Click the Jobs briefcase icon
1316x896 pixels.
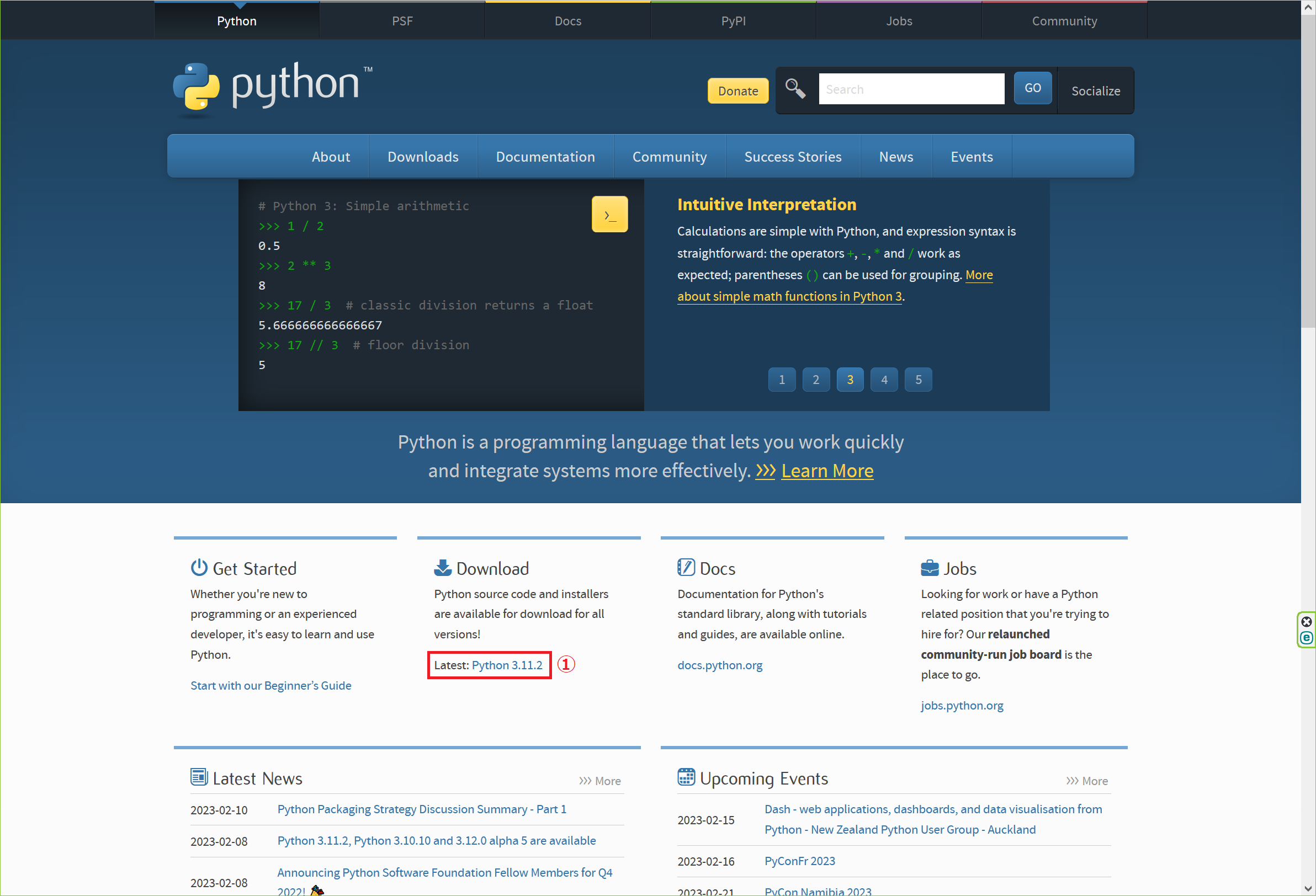(x=929, y=567)
